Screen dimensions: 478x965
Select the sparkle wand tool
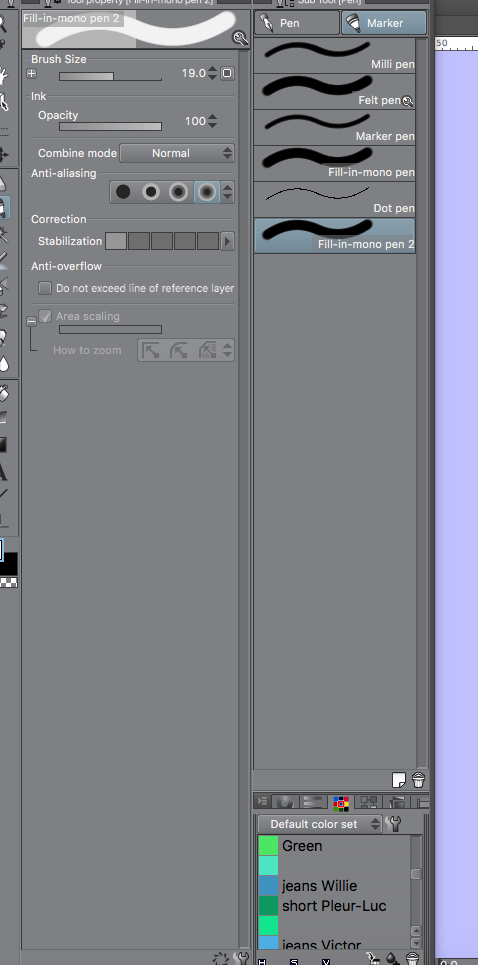(3, 234)
